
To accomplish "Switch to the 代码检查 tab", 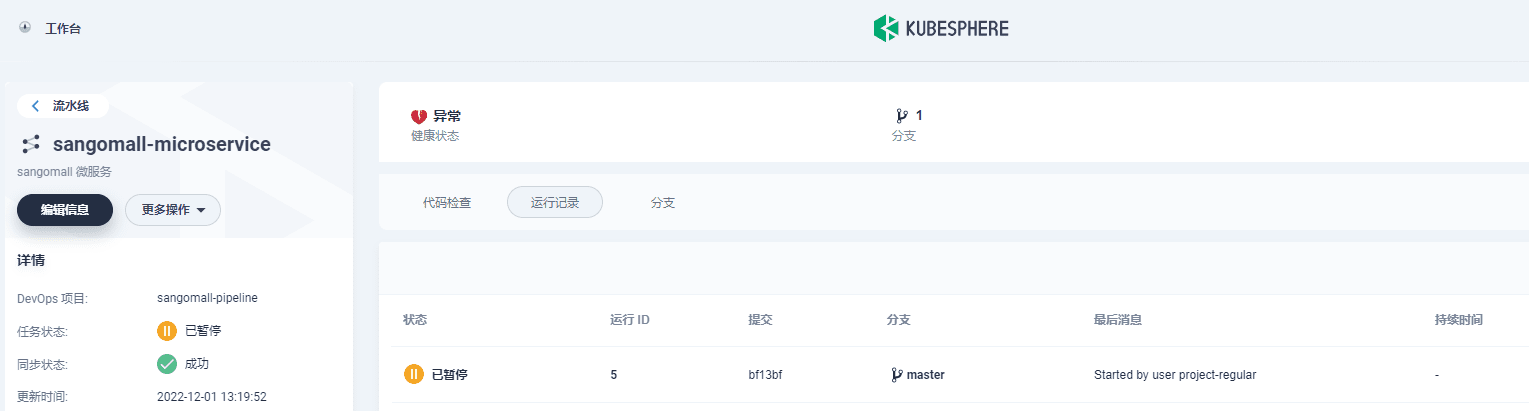I will pos(447,202).
